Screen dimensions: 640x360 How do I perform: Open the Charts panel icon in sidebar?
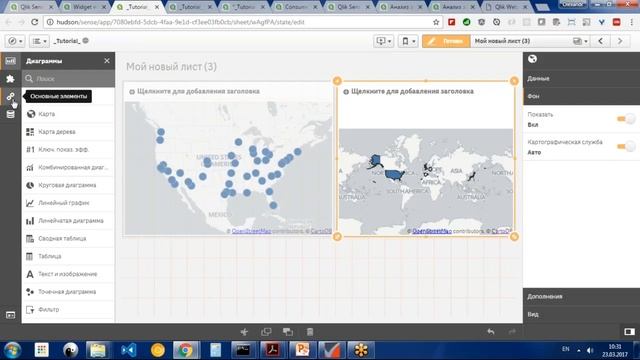(10, 61)
